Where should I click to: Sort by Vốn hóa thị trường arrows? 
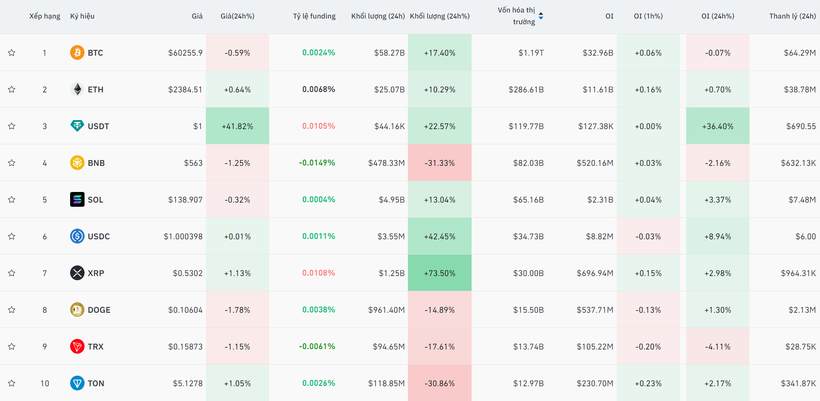pos(541,16)
